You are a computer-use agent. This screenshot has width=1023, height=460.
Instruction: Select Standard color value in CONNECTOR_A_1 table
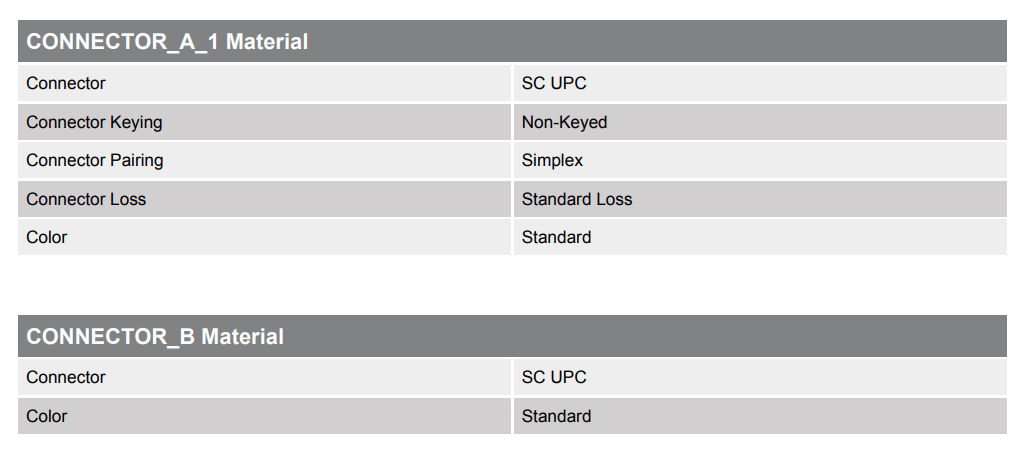[x=556, y=237]
